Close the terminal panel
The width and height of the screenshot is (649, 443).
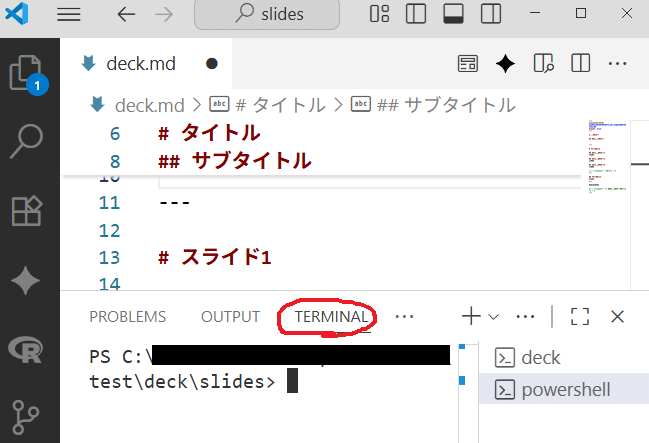pyautogui.click(x=617, y=317)
